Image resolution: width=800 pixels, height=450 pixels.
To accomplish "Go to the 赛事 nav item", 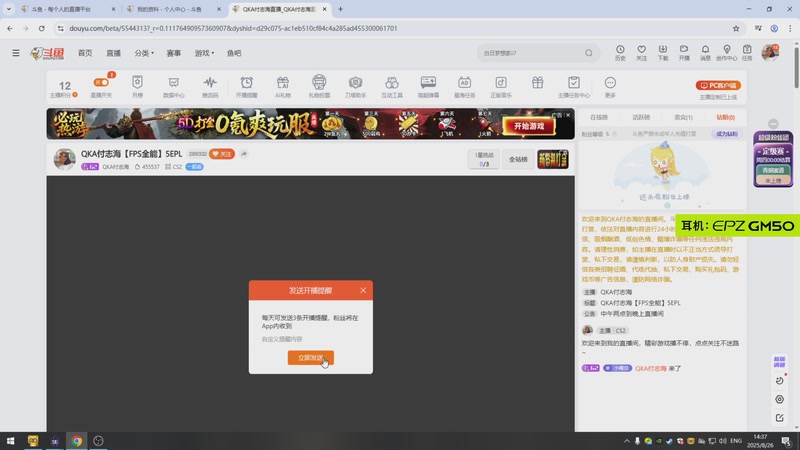I will pyautogui.click(x=173, y=53).
